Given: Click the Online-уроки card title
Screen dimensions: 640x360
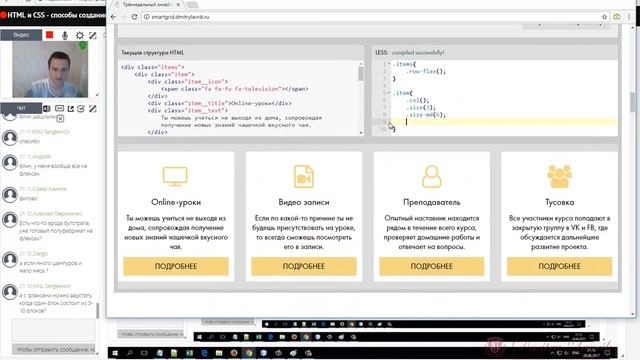Looking at the screenshot, I should (176, 202).
